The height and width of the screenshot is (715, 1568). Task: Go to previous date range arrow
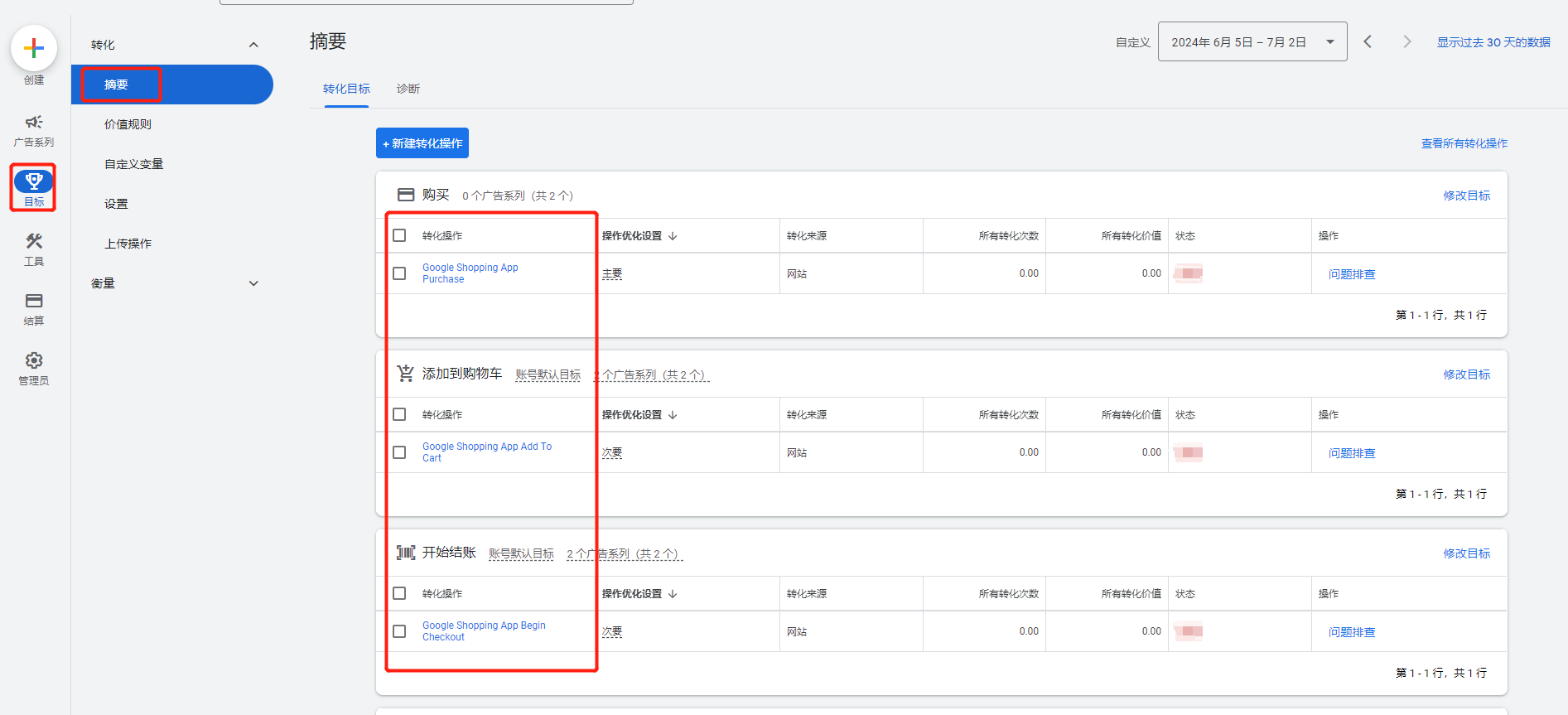1368,41
